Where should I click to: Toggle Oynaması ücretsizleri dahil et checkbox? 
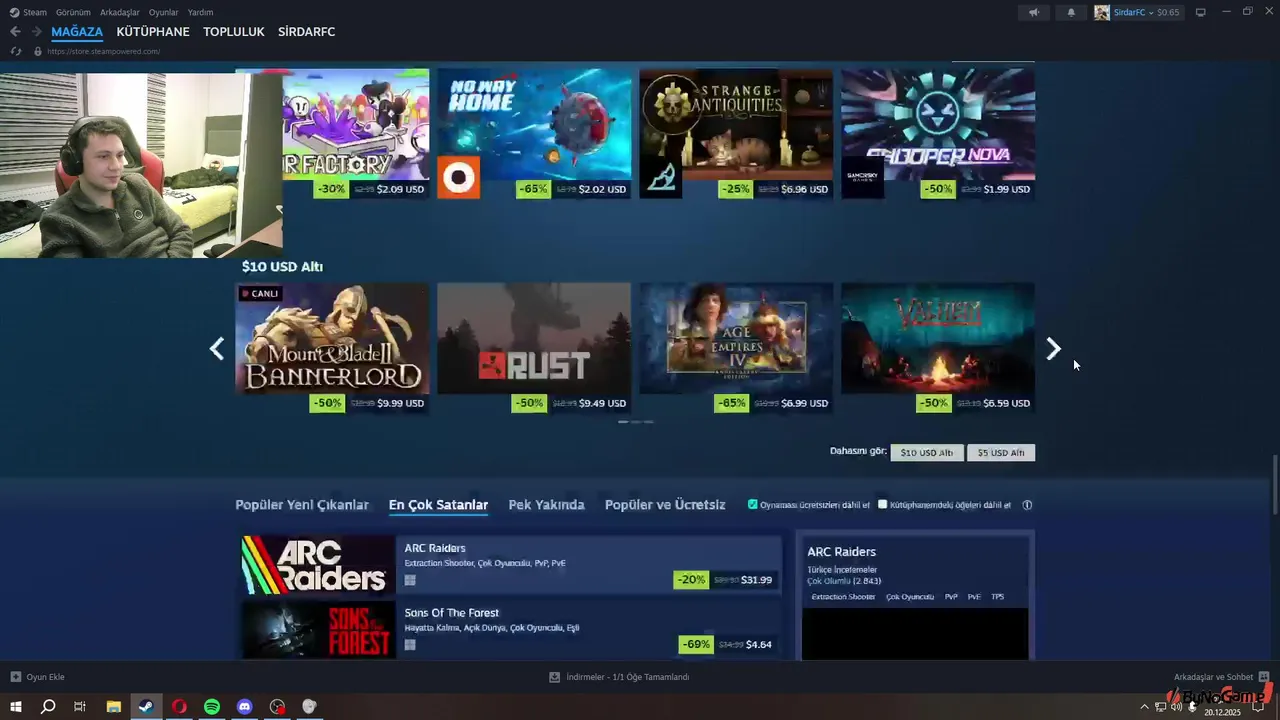(x=753, y=505)
